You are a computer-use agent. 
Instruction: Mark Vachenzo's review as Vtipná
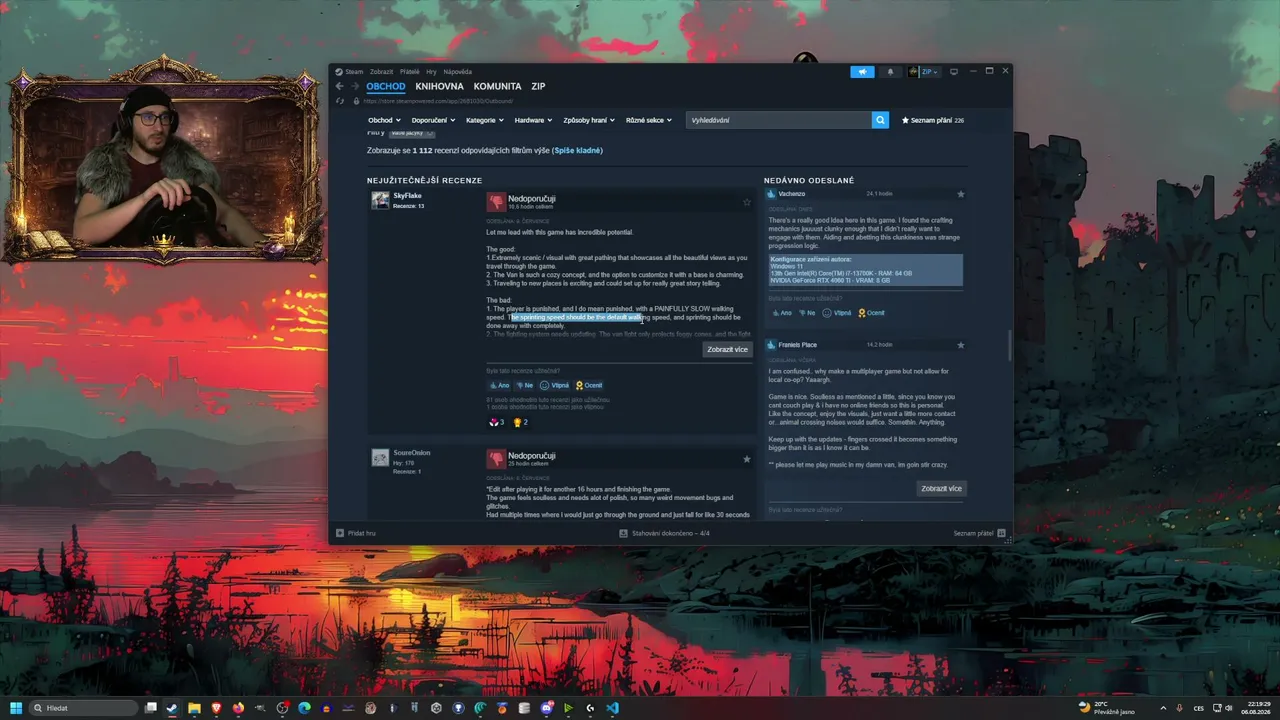[836, 313]
